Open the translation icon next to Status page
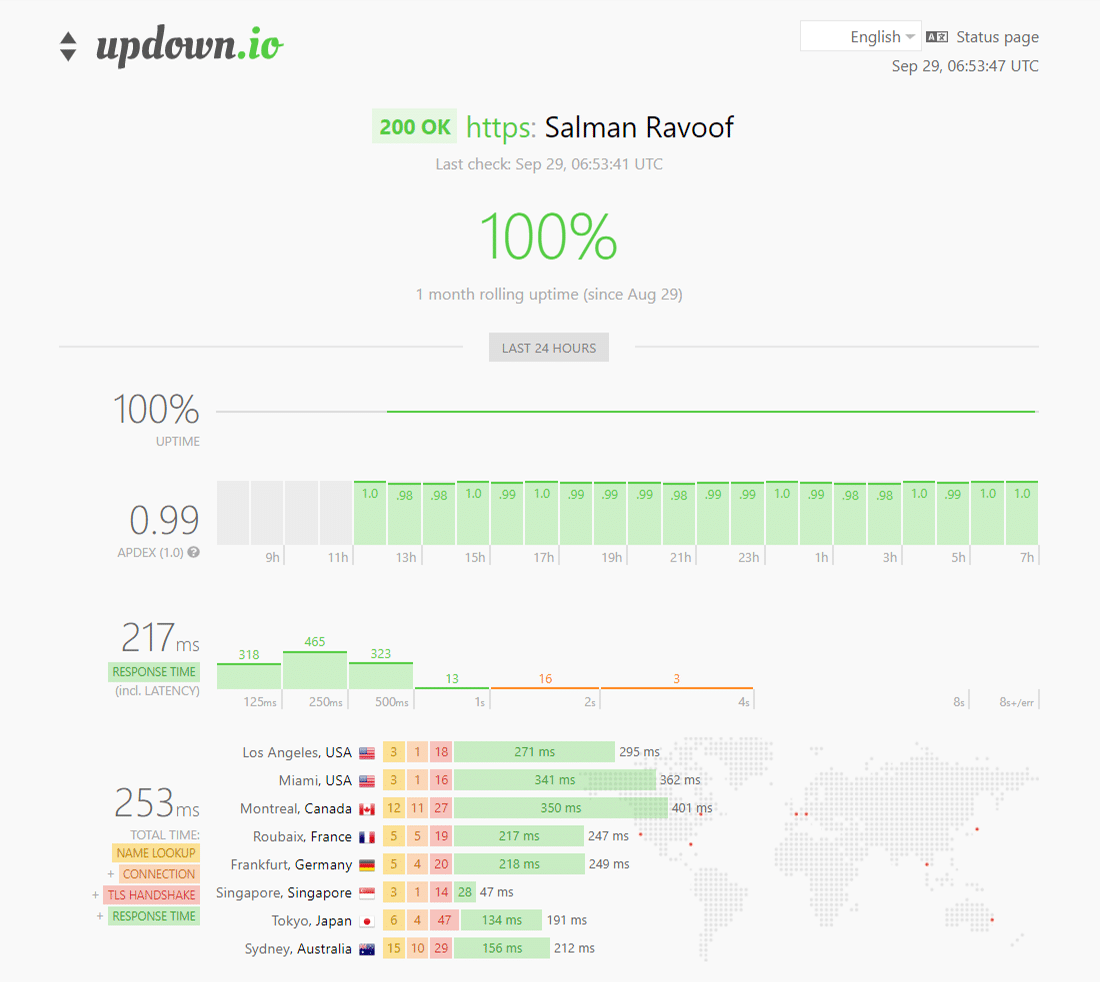 click(936, 36)
